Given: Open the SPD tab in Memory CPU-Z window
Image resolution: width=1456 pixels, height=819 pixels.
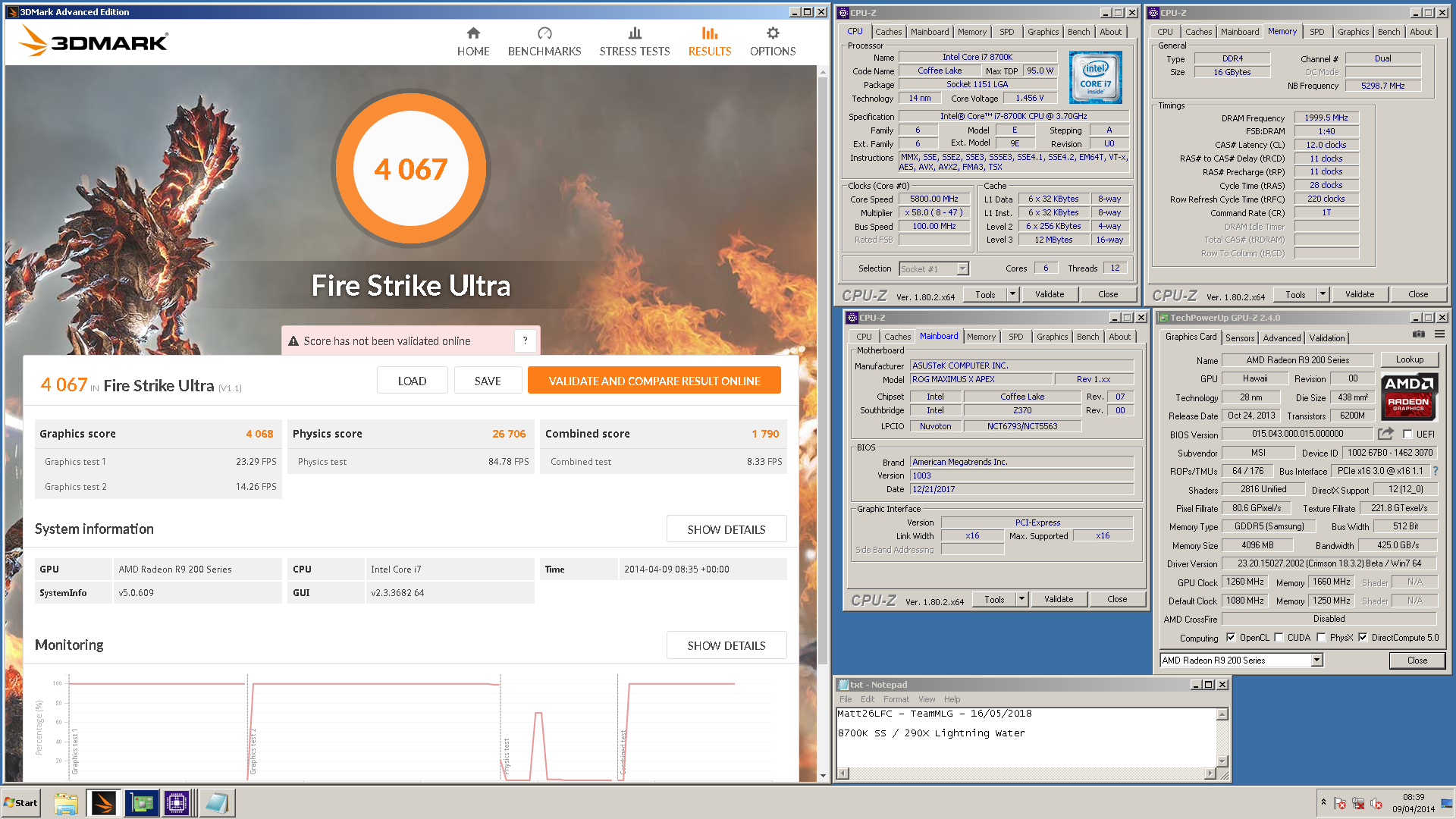Looking at the screenshot, I should tap(1317, 32).
